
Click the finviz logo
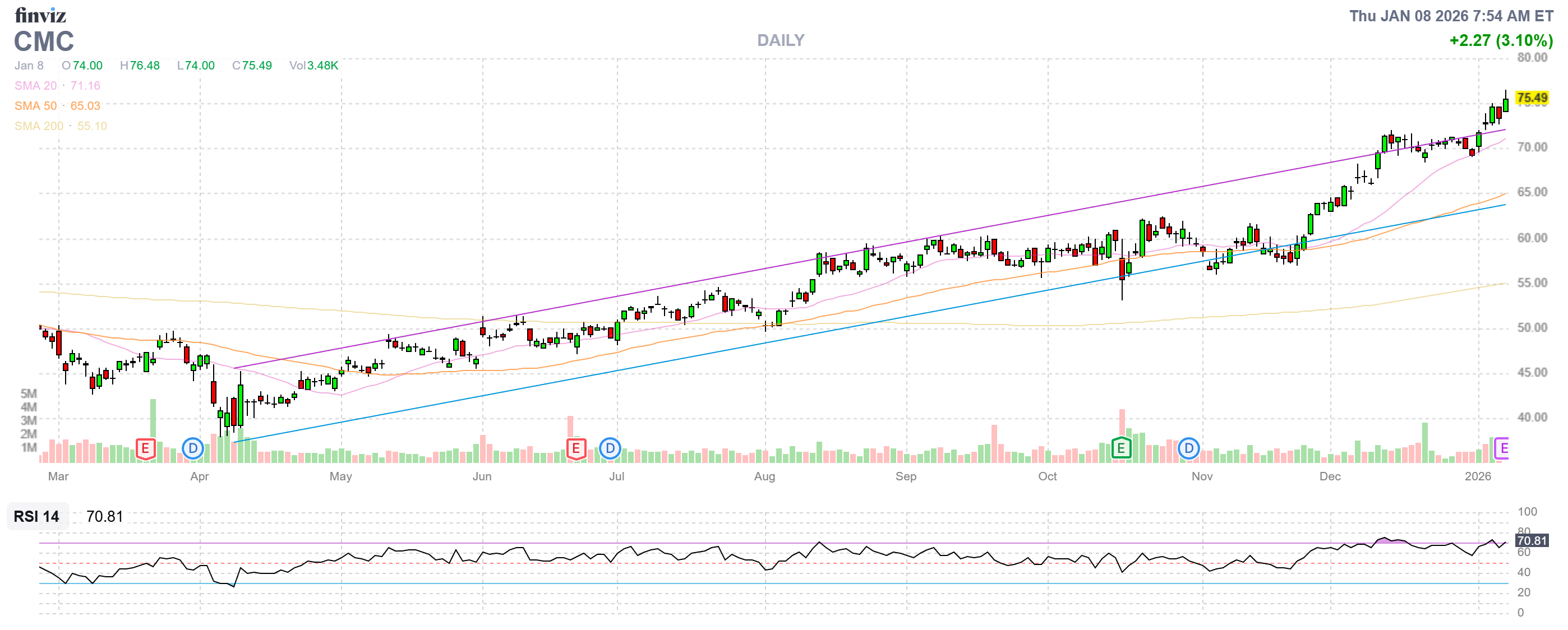pos(40,15)
